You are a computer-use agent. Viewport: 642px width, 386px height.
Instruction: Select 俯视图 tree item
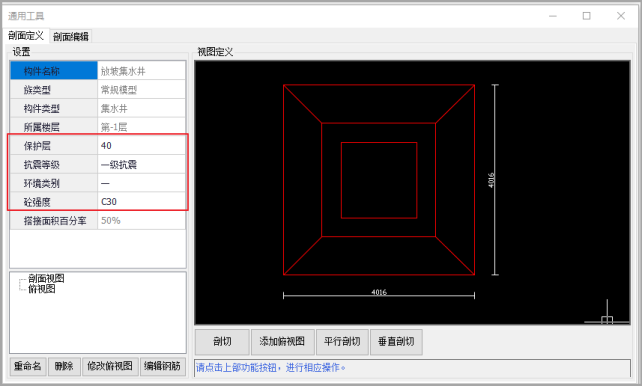42,289
